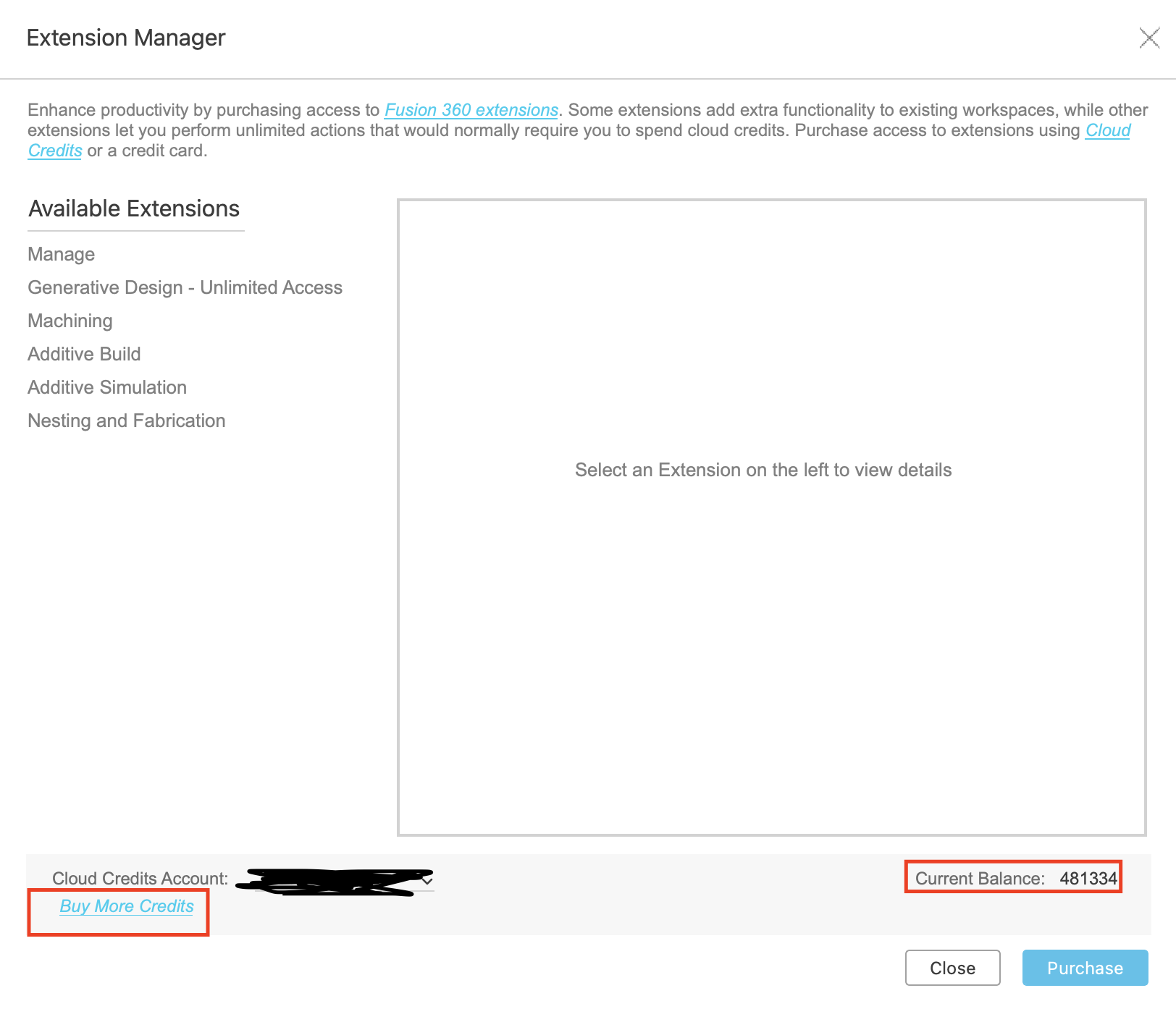Click the Close button
This screenshot has height=1009, width=1176.
[953, 968]
